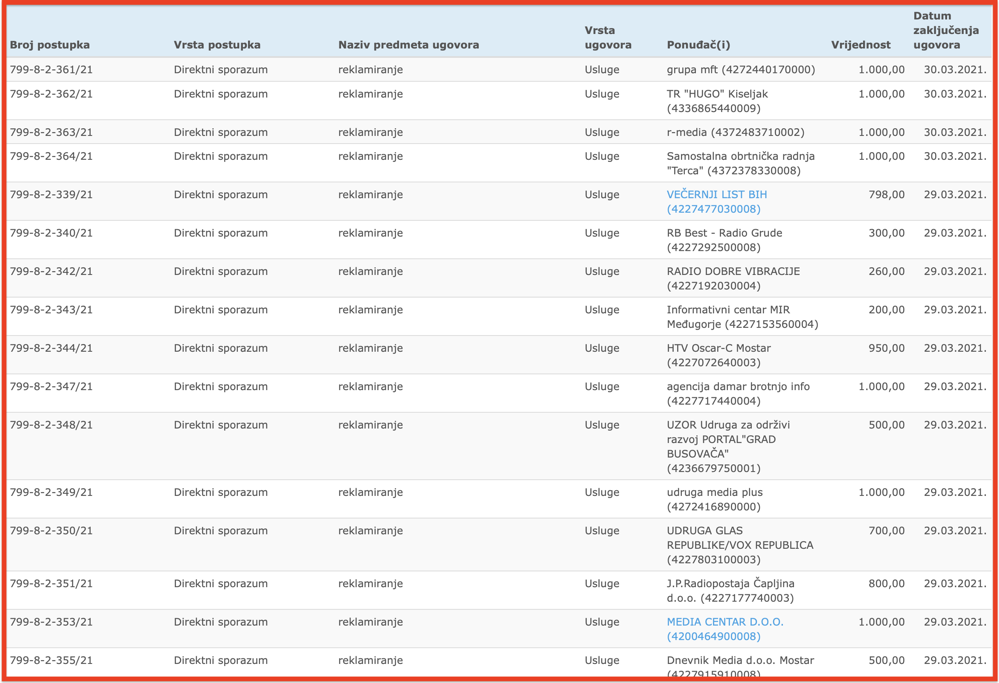Sort by the Vrijednost column header
The height and width of the screenshot is (683, 999).
(861, 45)
